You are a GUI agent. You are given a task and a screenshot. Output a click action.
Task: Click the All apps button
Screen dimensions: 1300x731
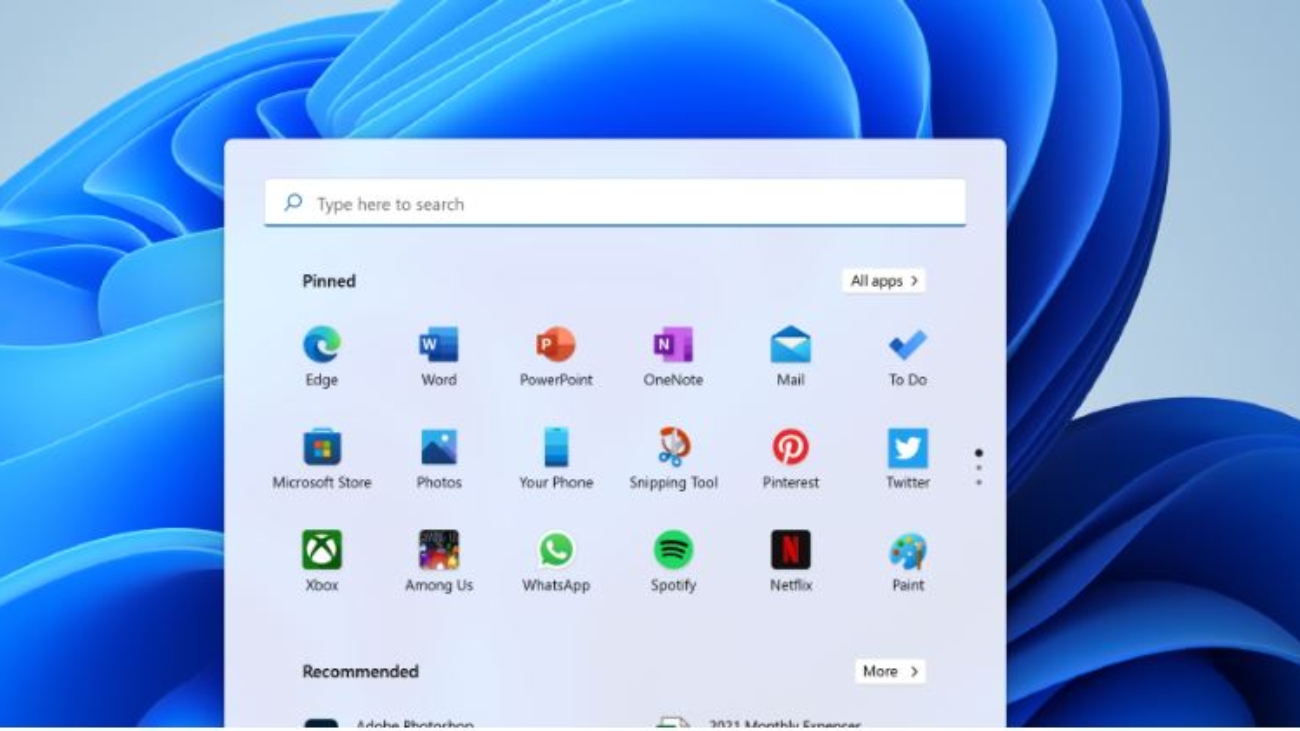(x=884, y=281)
